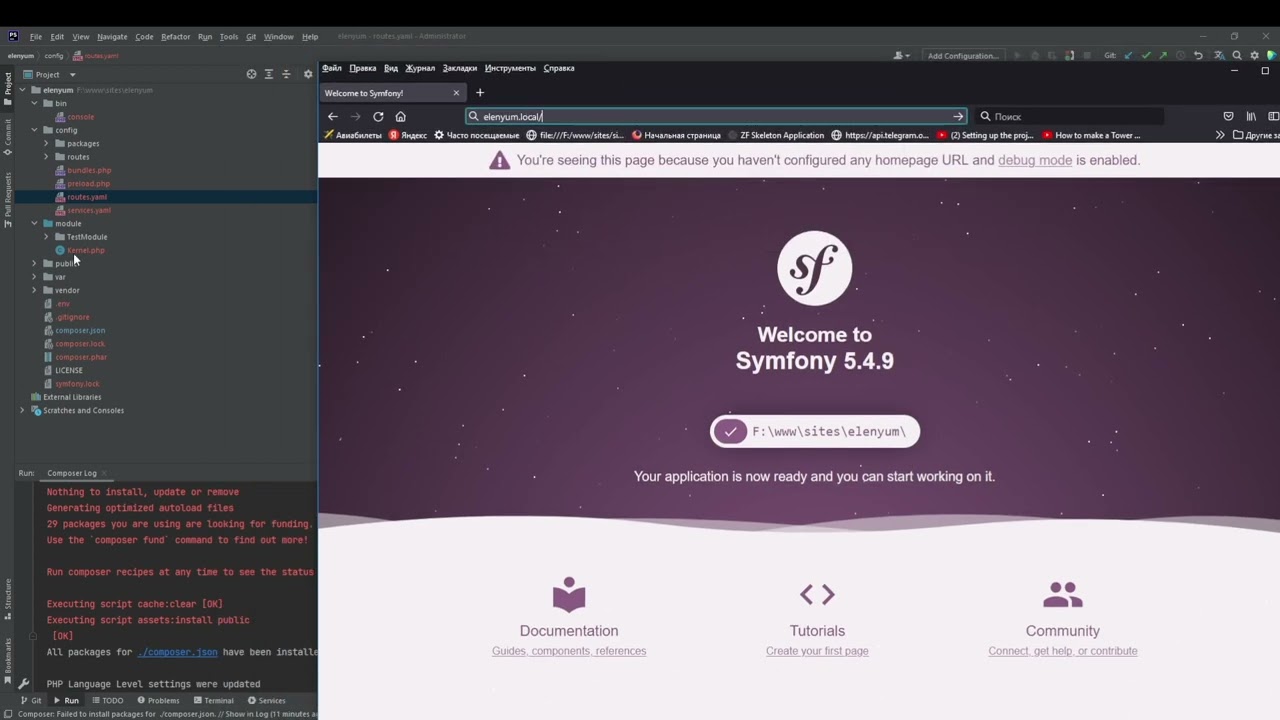Click the Expand All icon in Project panel
This screenshot has height=720, width=1280.
click(x=268, y=74)
